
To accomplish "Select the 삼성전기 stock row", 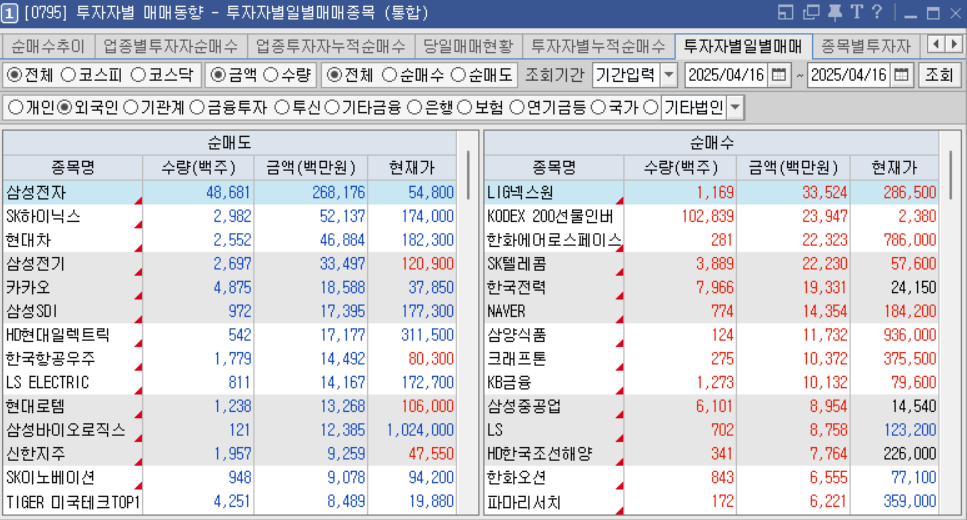I will tap(229, 264).
